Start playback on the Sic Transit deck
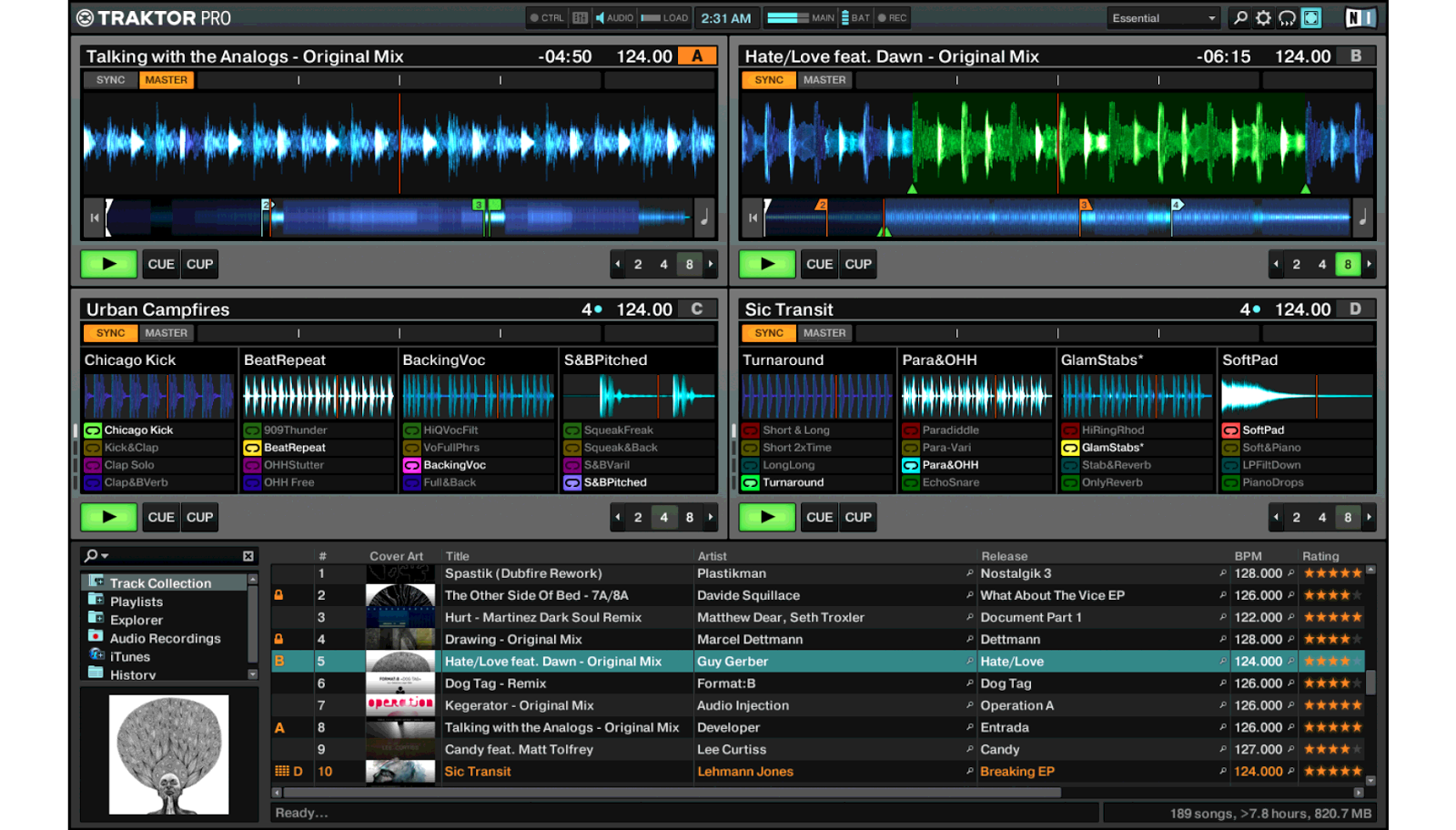Image resolution: width=1456 pixels, height=830 pixels. pos(767,518)
